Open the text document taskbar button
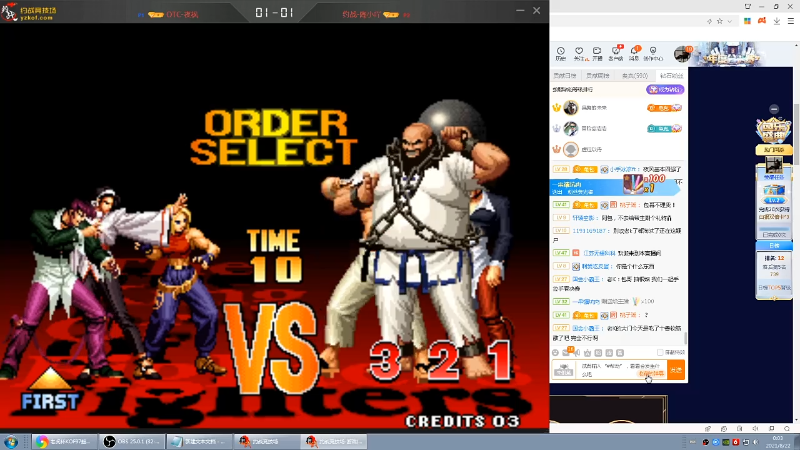Viewport: 800px width, 450px height. pyautogui.click(x=200, y=441)
